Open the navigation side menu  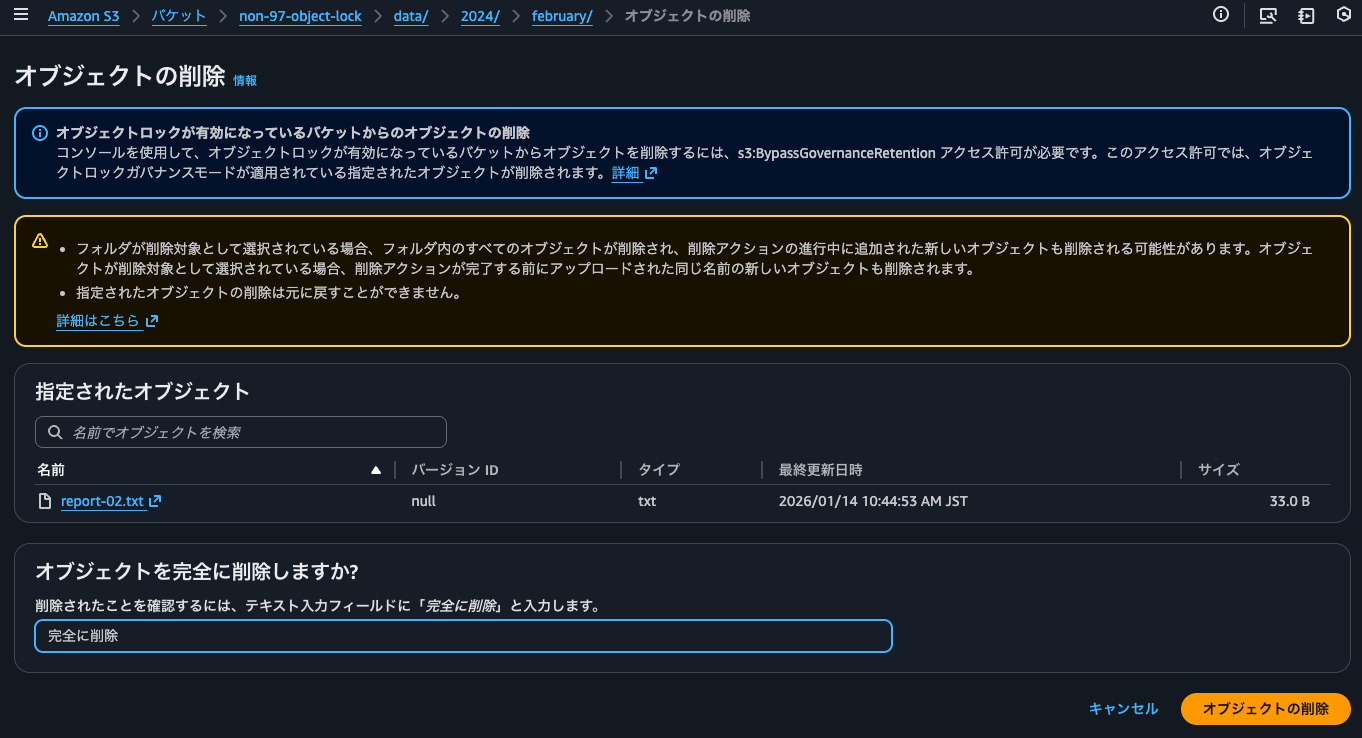tap(21, 15)
